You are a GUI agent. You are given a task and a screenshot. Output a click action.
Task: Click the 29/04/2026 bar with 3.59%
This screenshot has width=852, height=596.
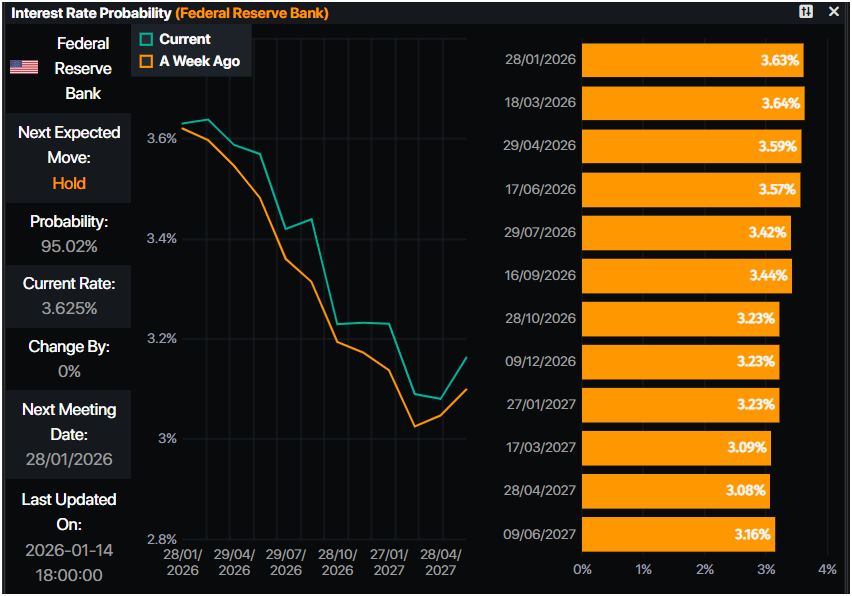(x=690, y=146)
